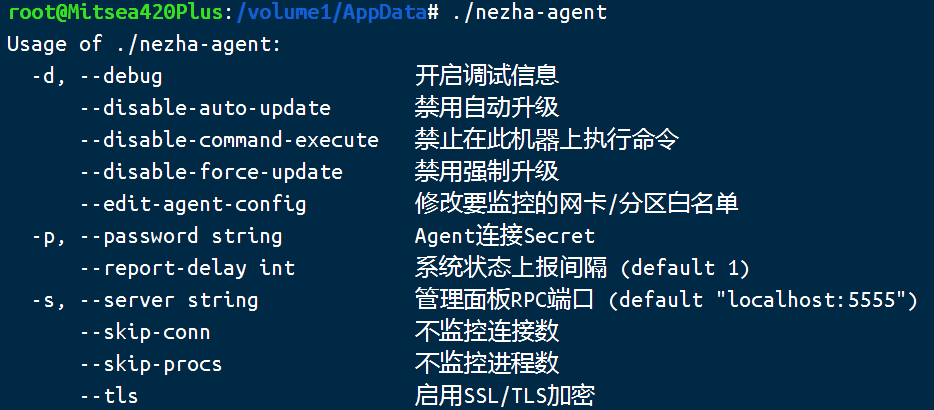Click the '启用SSL/TLS加密' description
This screenshot has height=410, width=934.
point(505,396)
